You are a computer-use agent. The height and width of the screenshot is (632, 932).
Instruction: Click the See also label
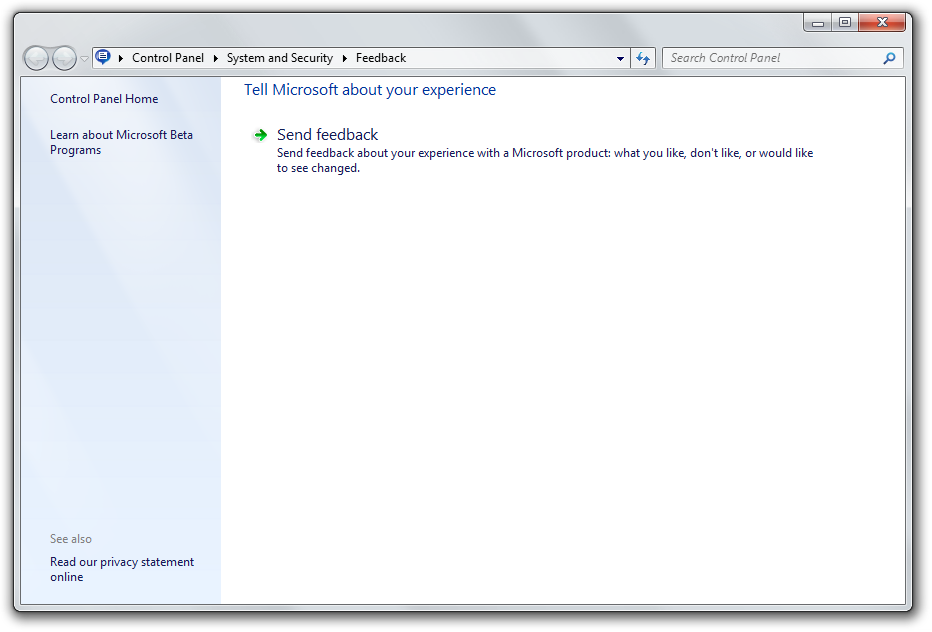(x=71, y=539)
